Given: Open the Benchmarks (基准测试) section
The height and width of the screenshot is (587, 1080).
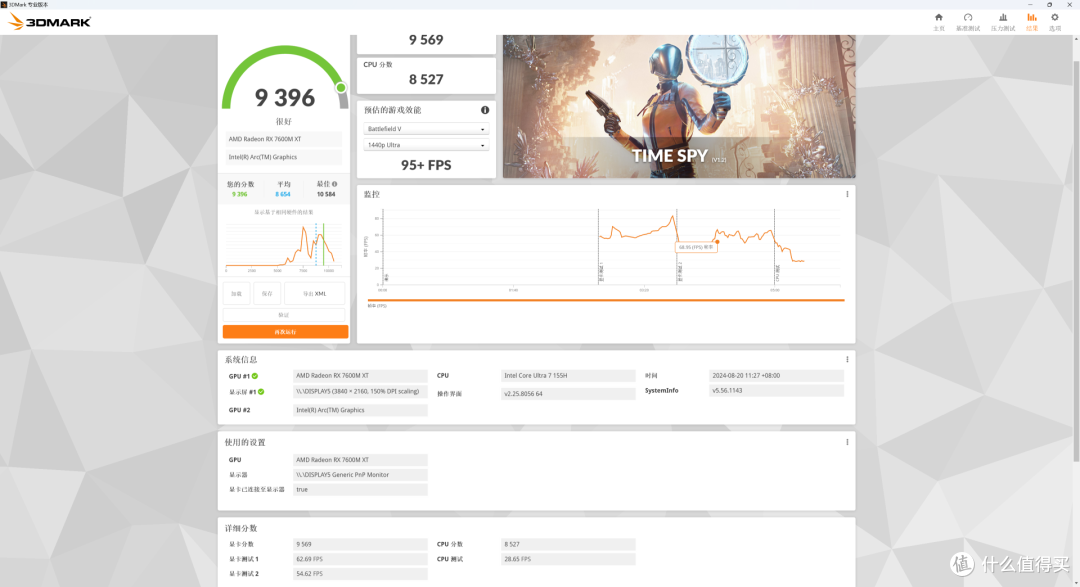Looking at the screenshot, I should 967,21.
